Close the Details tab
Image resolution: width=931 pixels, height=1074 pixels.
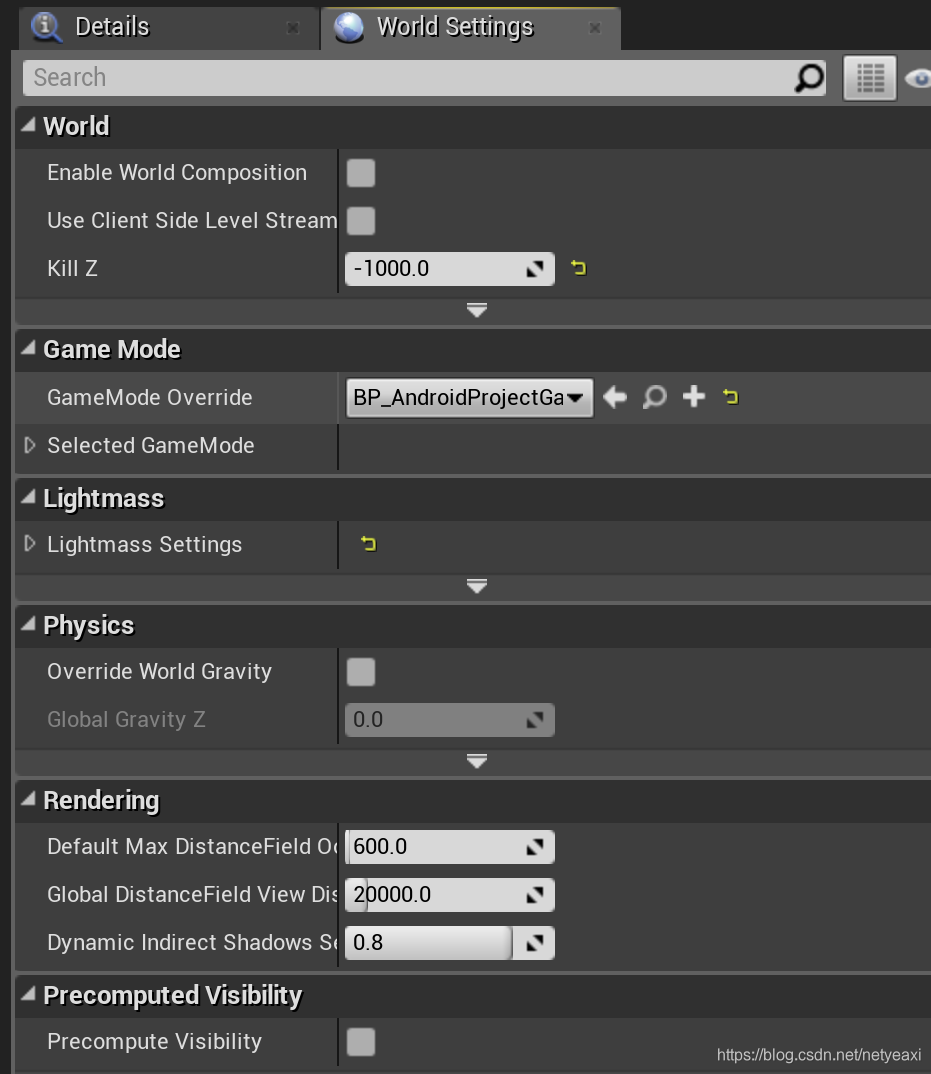tap(293, 28)
